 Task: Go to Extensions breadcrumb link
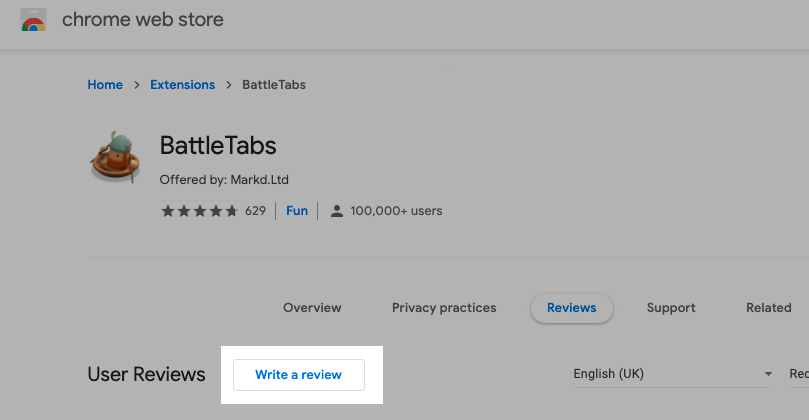[182, 85]
